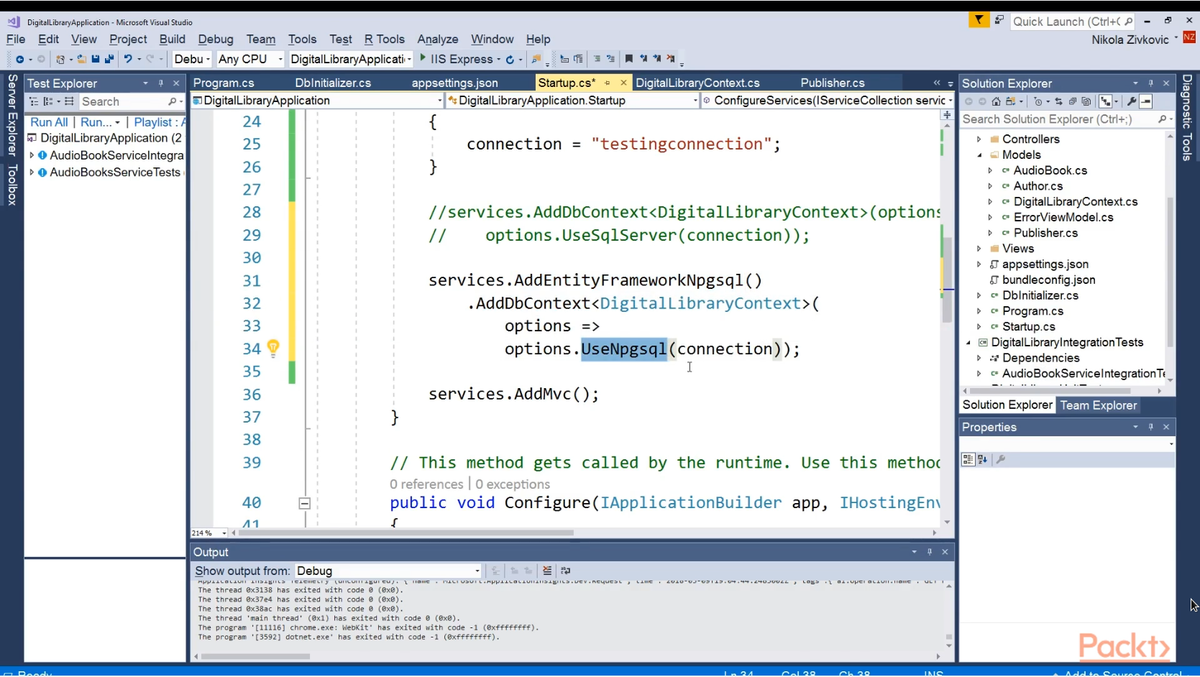Toggle the nested view icon in Solution Explorer

click(x=1106, y=101)
